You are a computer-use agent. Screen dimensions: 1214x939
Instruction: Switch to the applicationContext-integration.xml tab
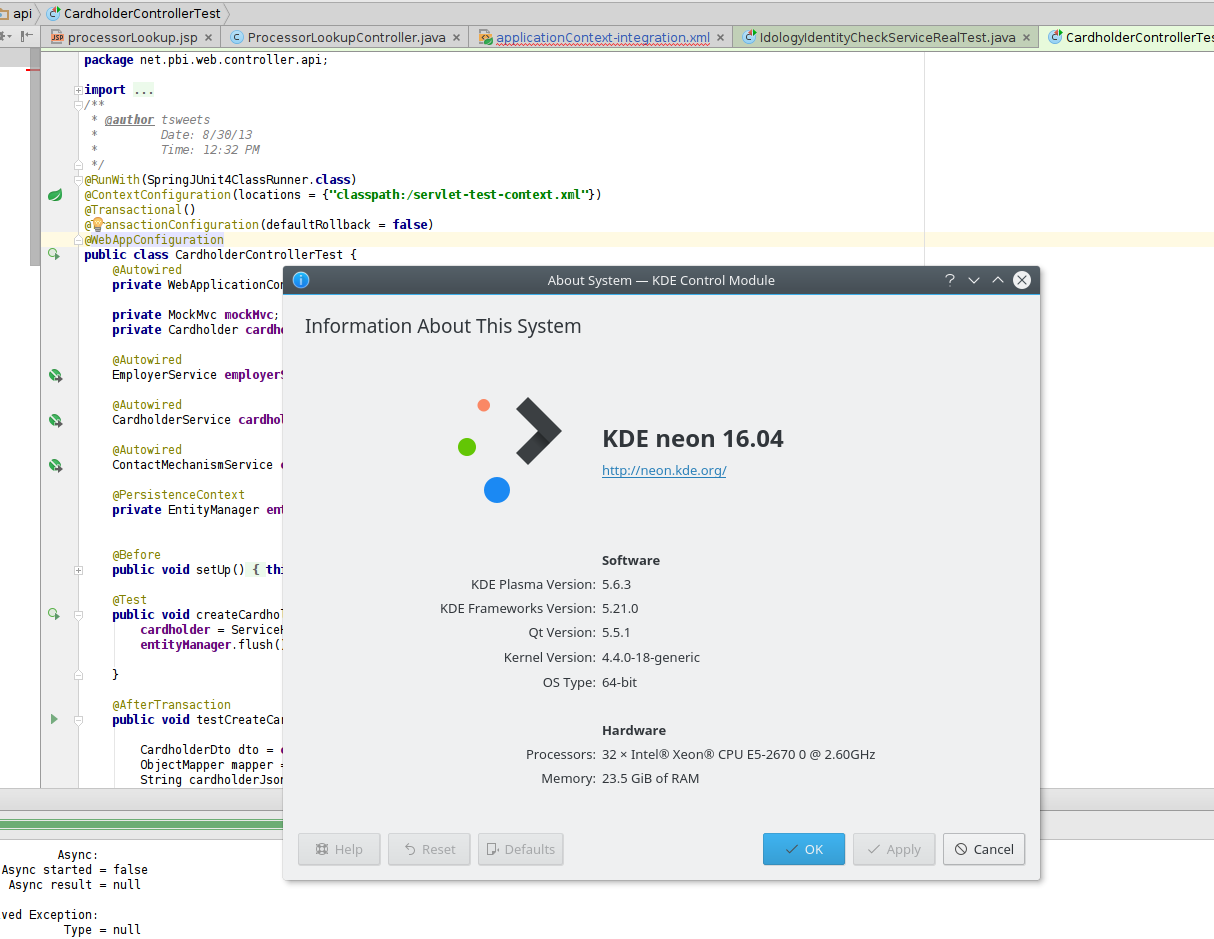click(x=602, y=37)
